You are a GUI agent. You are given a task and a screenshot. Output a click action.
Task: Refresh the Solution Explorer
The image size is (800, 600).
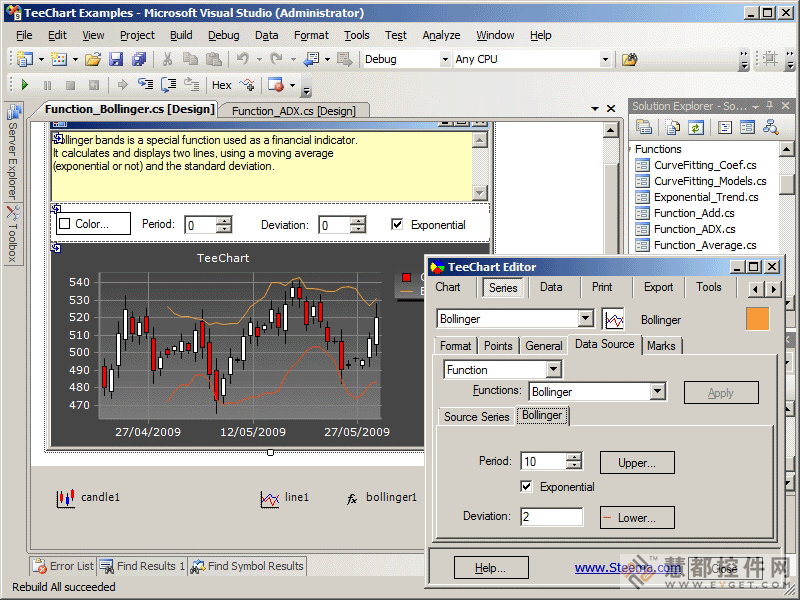696,127
